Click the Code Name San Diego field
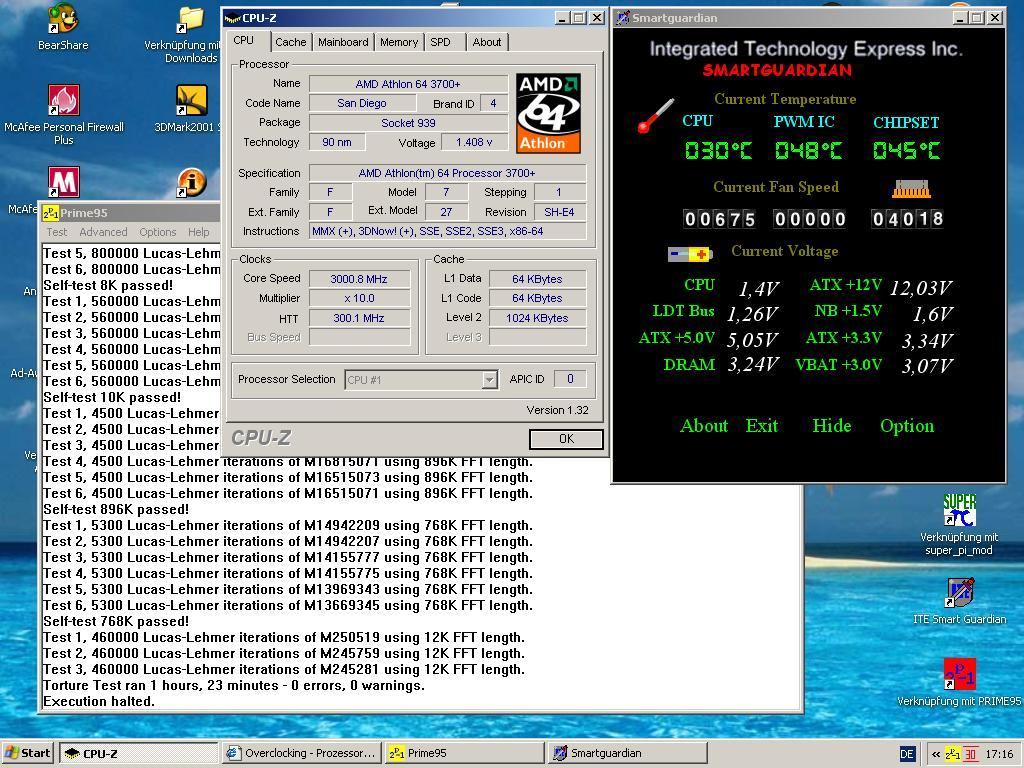Screen dimensions: 1024x768 pyautogui.click(x=362, y=103)
